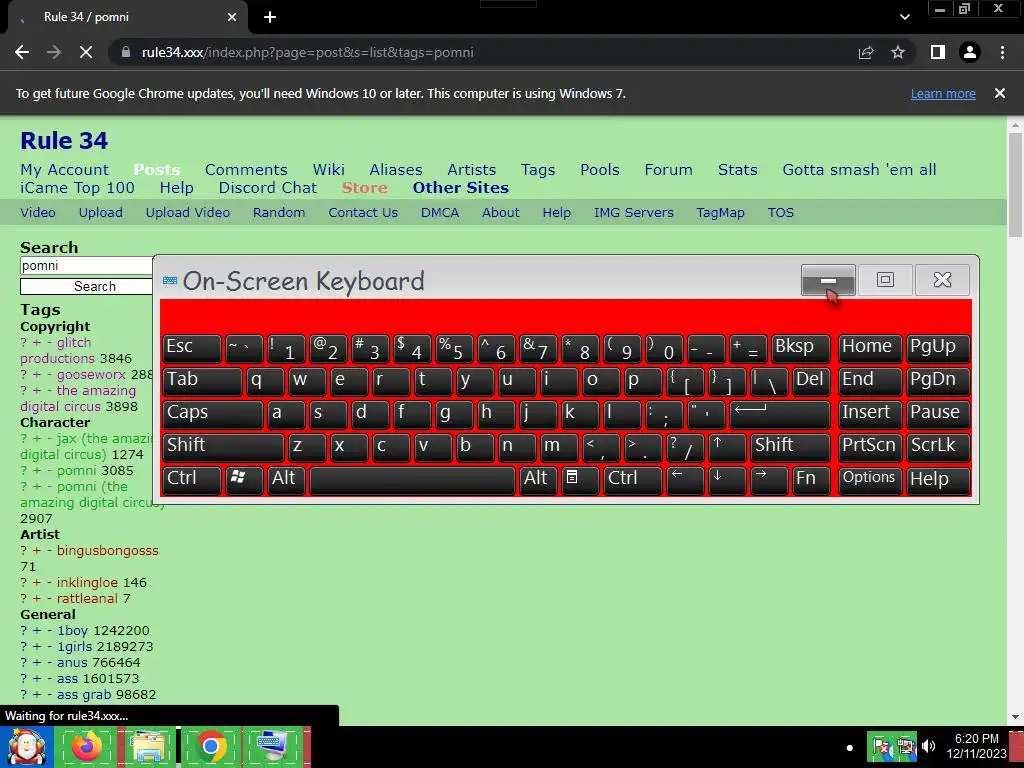Viewport: 1024px width, 768px height.
Task: Click the Bksp key on keyboard
Action: 801,348
